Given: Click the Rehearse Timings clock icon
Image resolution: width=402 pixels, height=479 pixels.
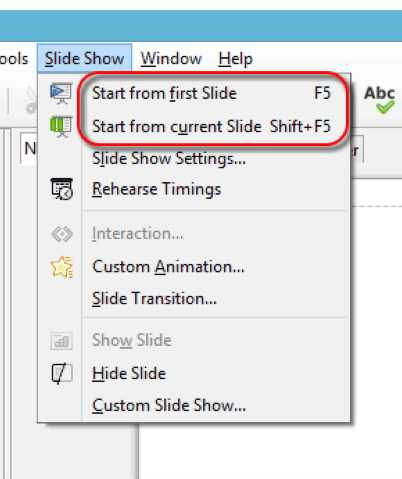Looking at the screenshot, I should tap(62, 189).
